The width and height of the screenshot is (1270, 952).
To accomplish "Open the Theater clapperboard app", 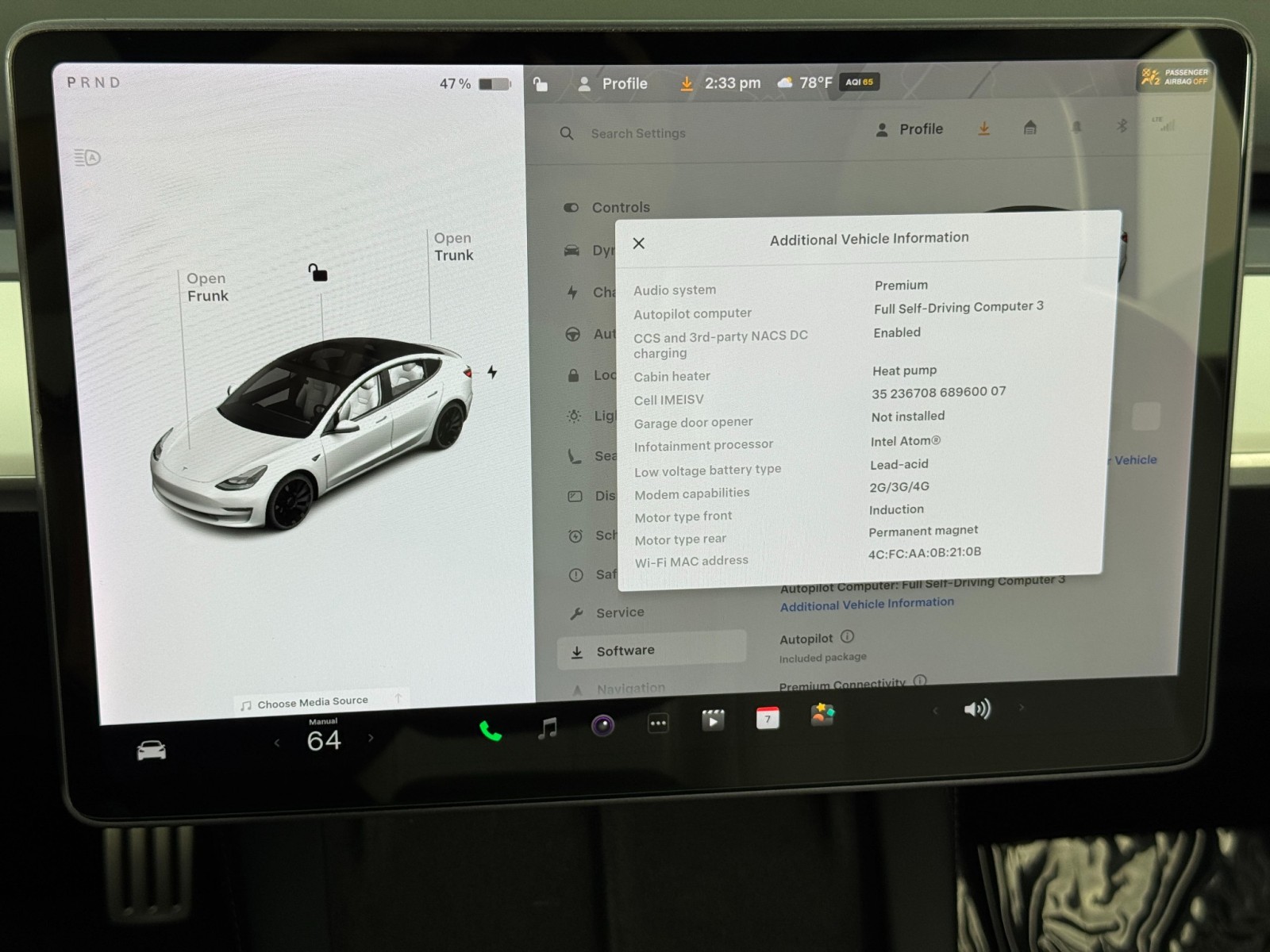I will point(713,720).
